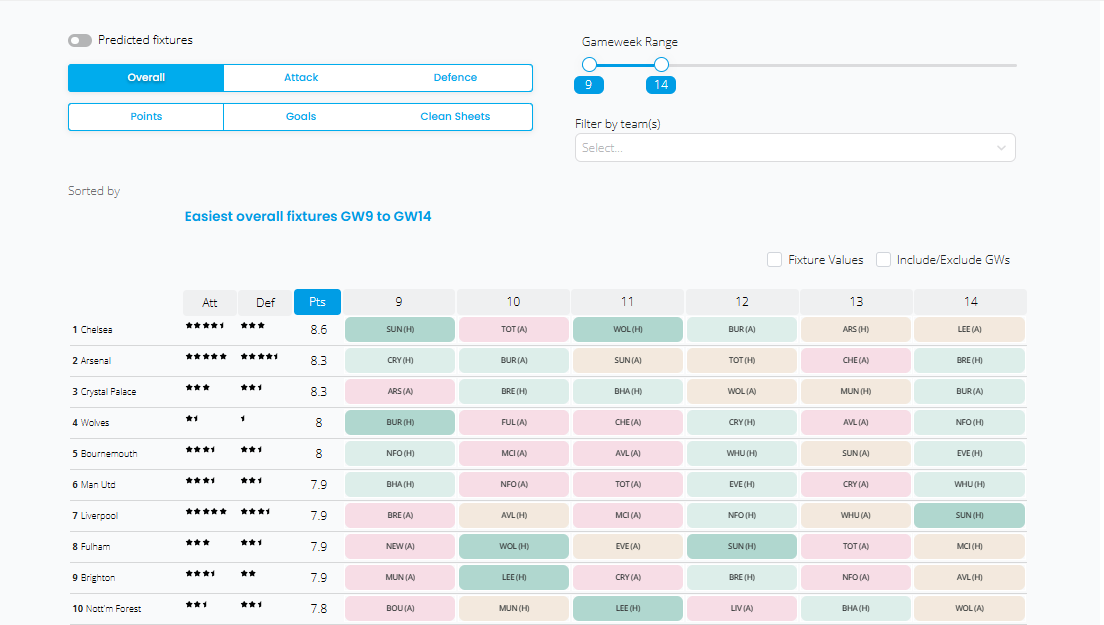Click the Gameweek Range slider track
The image size is (1104, 625).
[803, 65]
